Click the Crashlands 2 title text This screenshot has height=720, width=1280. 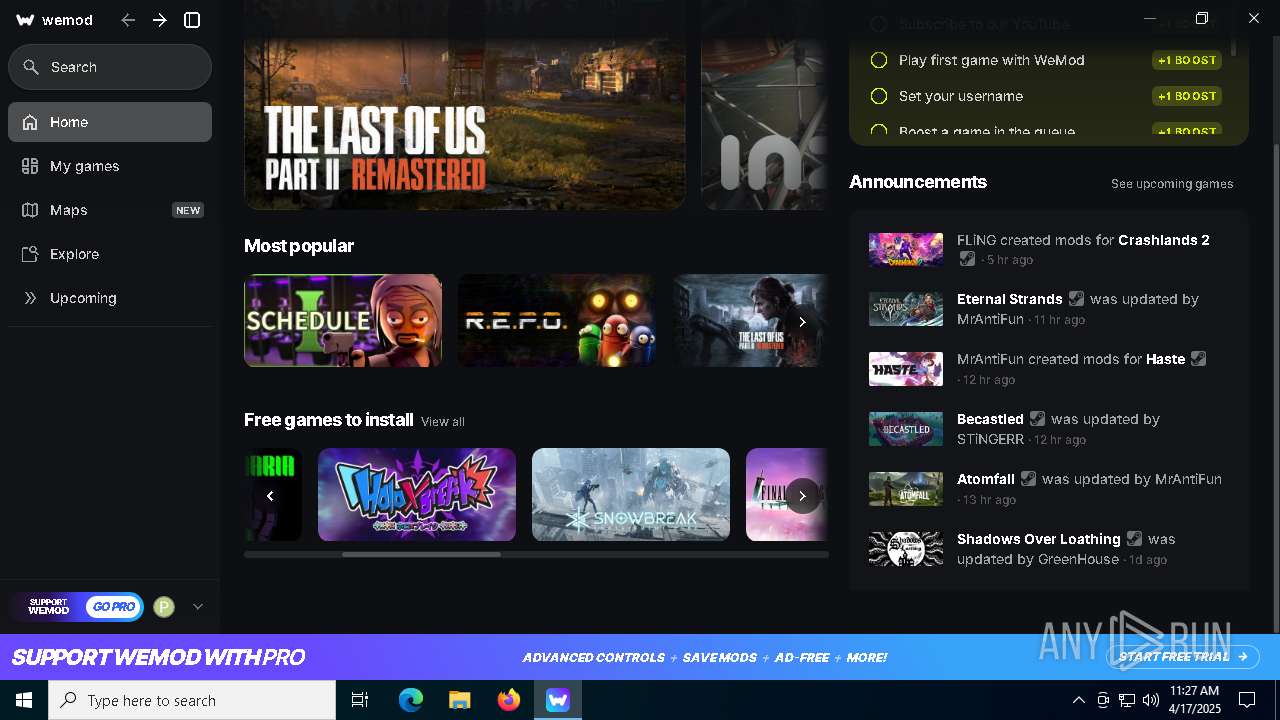click(1164, 240)
